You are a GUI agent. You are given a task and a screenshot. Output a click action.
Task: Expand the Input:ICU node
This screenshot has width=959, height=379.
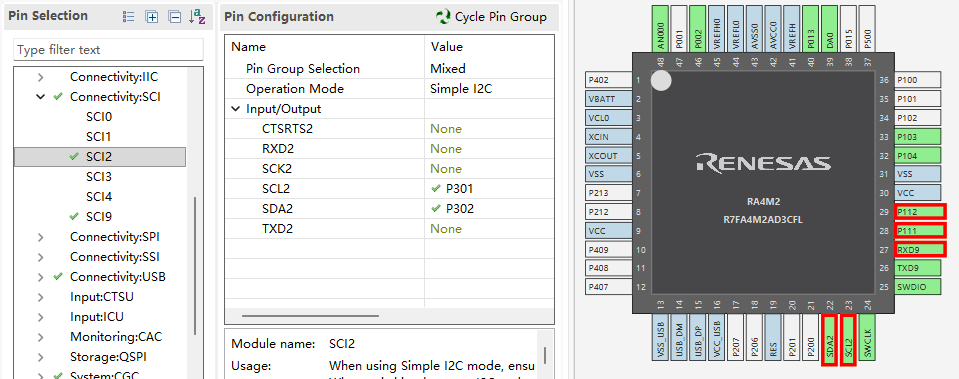[40, 317]
